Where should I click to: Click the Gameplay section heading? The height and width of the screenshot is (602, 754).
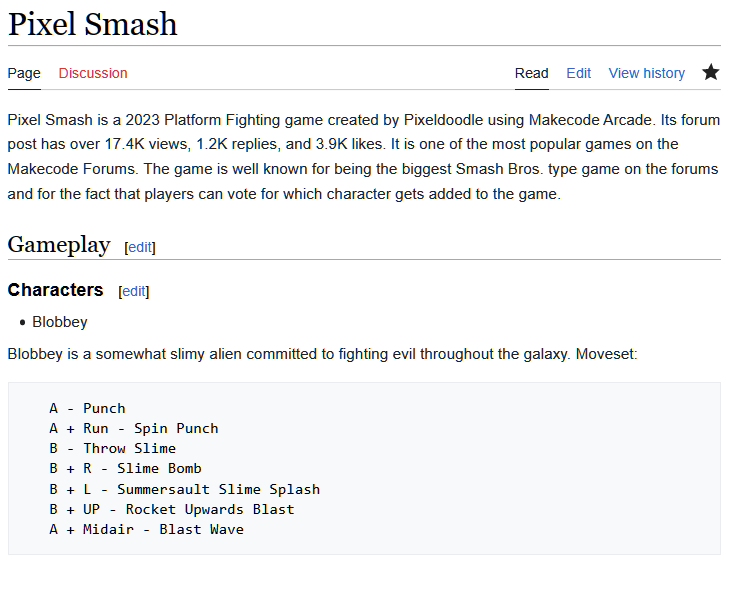58,245
